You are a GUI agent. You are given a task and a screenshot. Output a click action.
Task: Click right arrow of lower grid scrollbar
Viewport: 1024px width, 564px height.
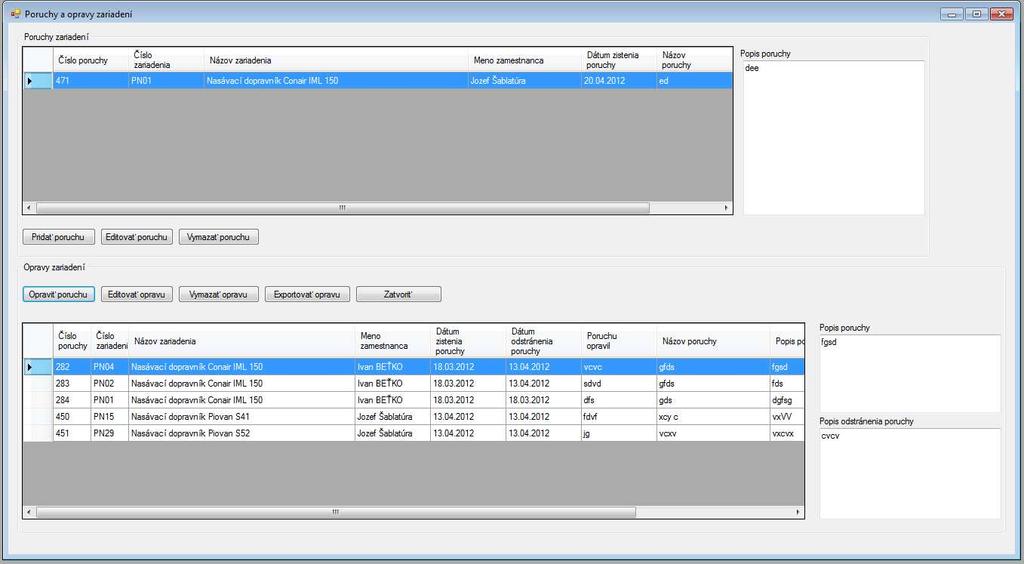pyautogui.click(x=798, y=512)
